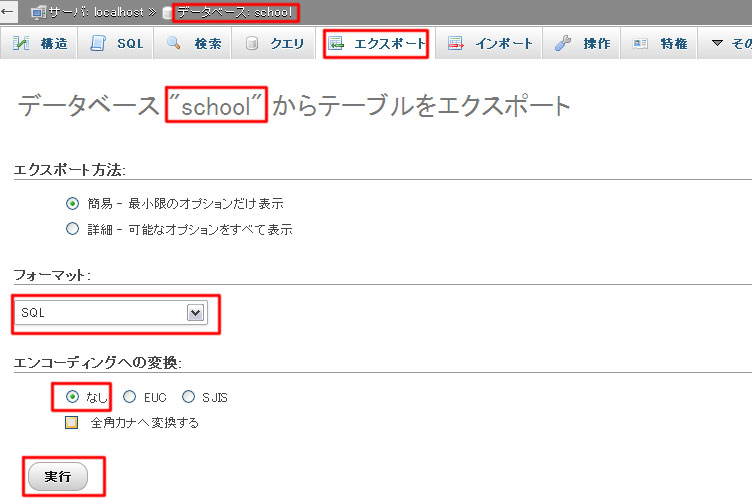The image size is (752, 499).
Task: Choose なし encoding radio button
Action: (x=72, y=396)
